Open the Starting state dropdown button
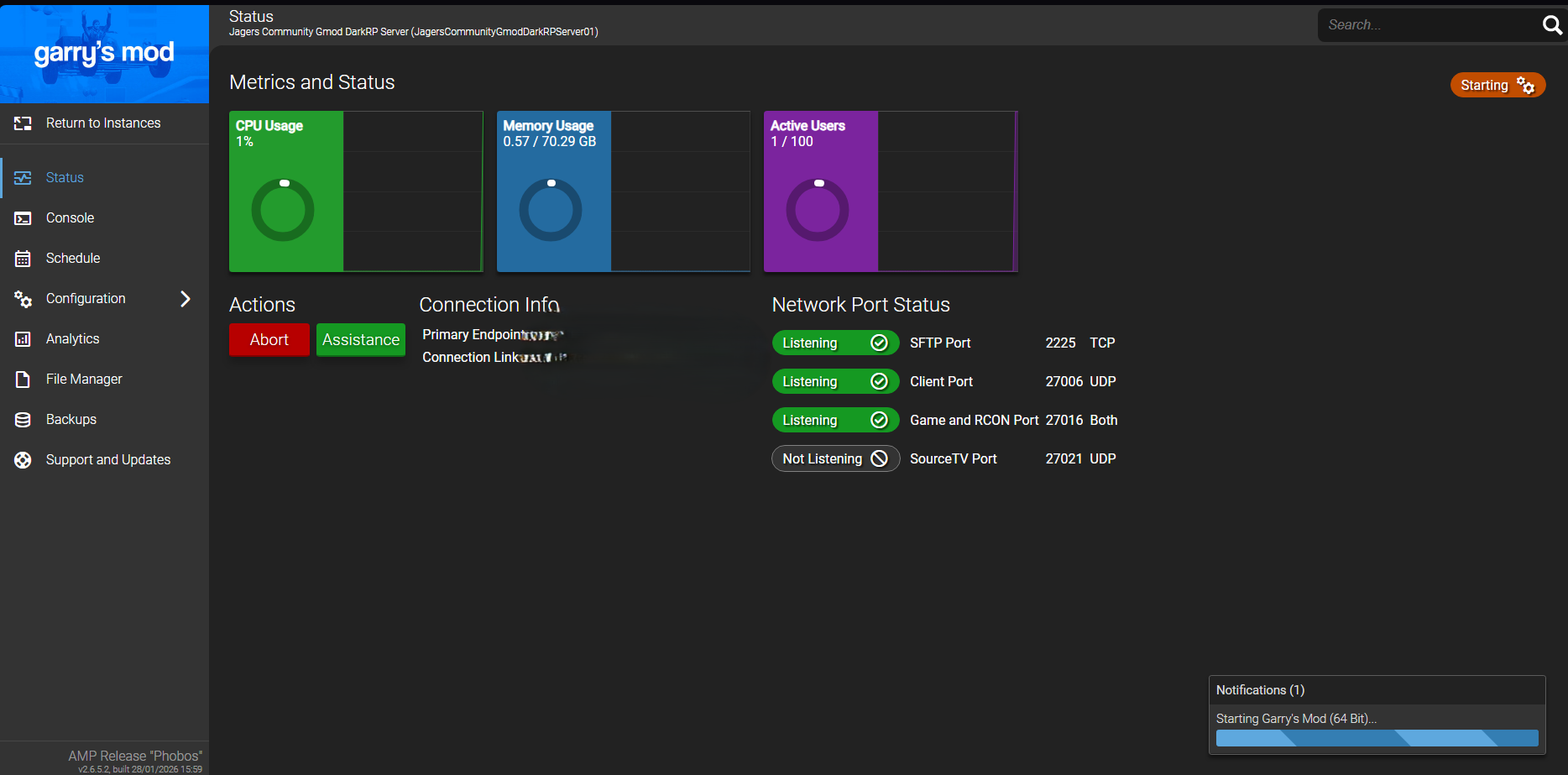 pos(1497,85)
